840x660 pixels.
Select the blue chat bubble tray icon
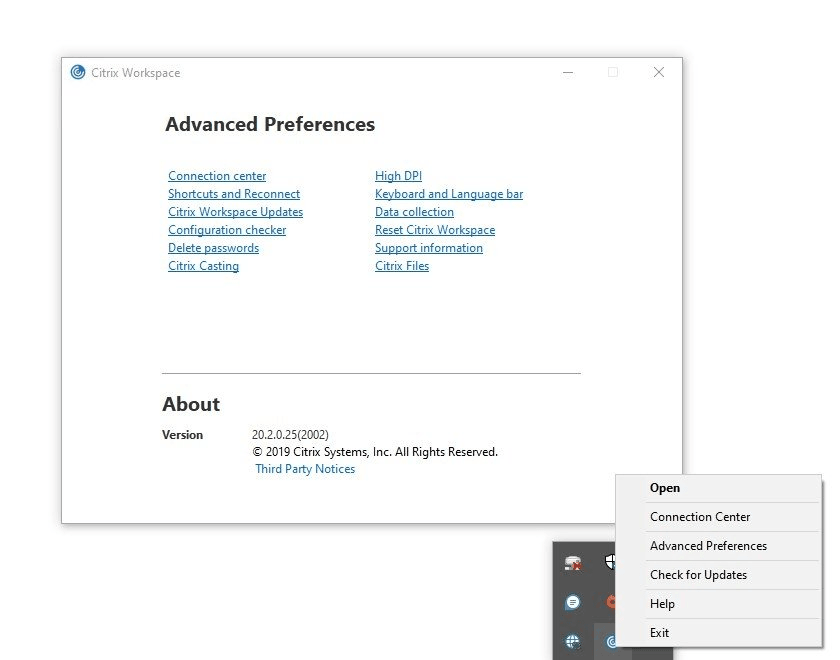coord(572,602)
